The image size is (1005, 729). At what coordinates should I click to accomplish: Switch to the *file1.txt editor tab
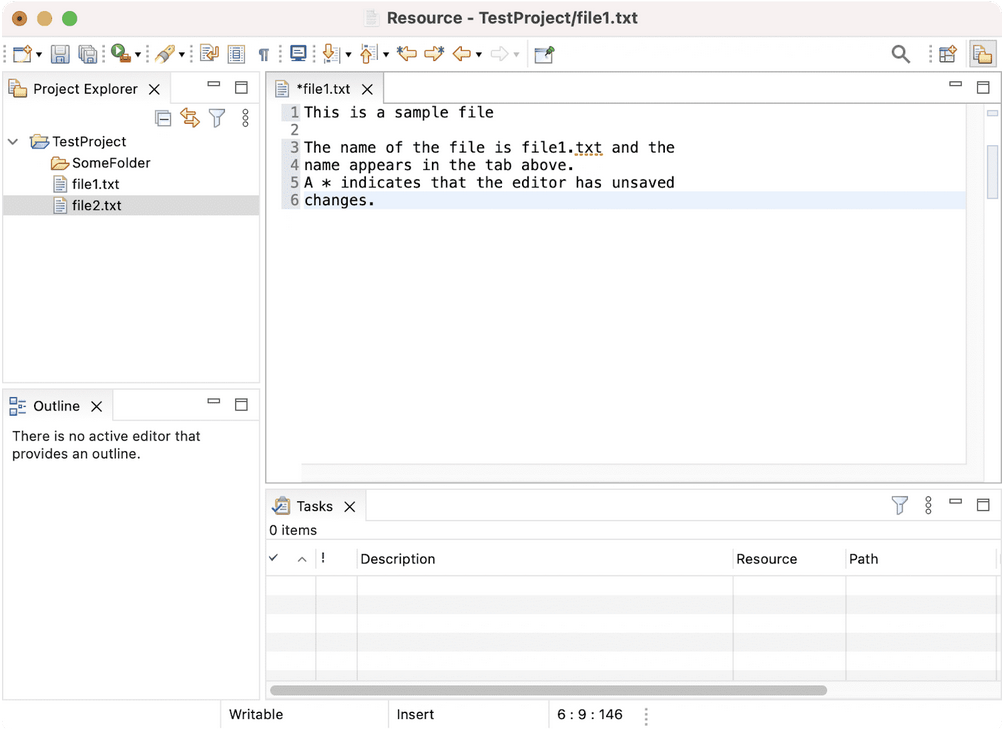click(322, 89)
